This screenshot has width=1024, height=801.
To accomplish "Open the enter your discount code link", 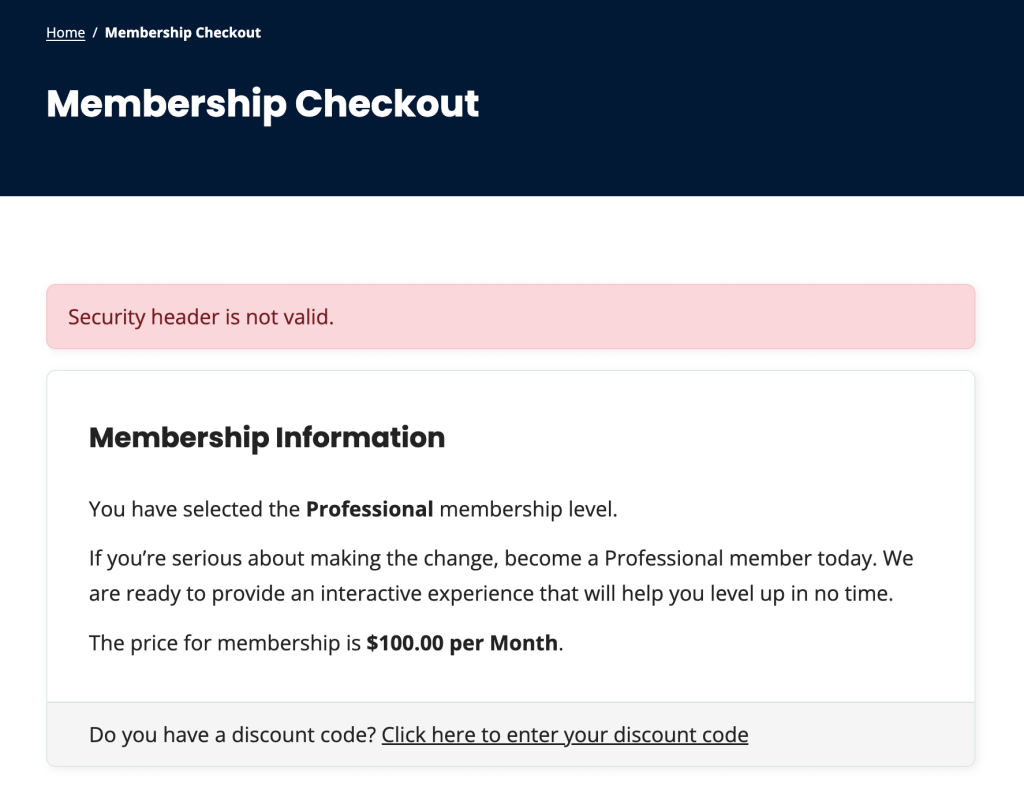I will tap(564, 735).
